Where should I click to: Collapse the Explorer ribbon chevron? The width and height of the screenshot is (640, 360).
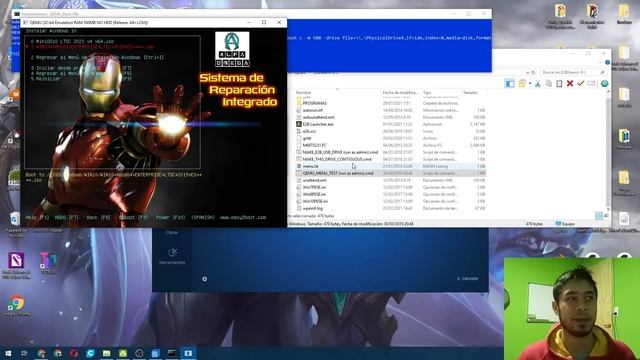[x=601, y=62]
